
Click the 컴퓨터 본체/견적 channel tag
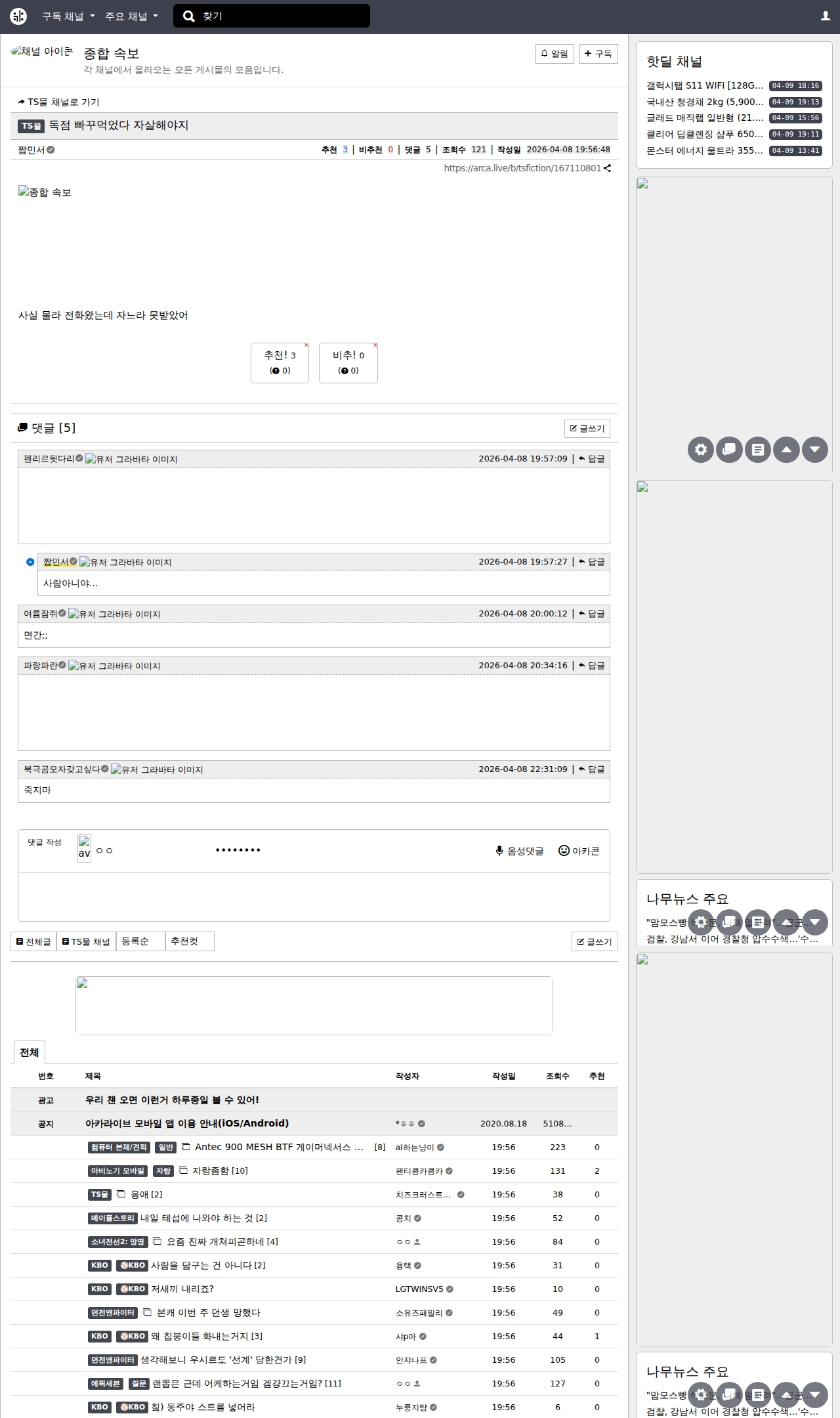119,1147
